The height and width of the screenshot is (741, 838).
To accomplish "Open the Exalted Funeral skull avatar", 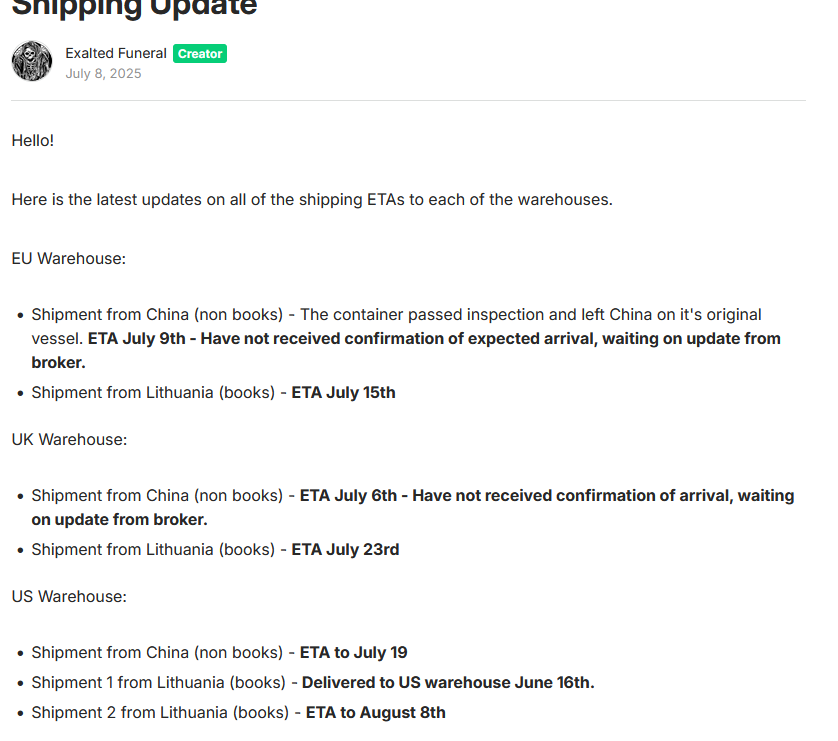I will coord(32,61).
